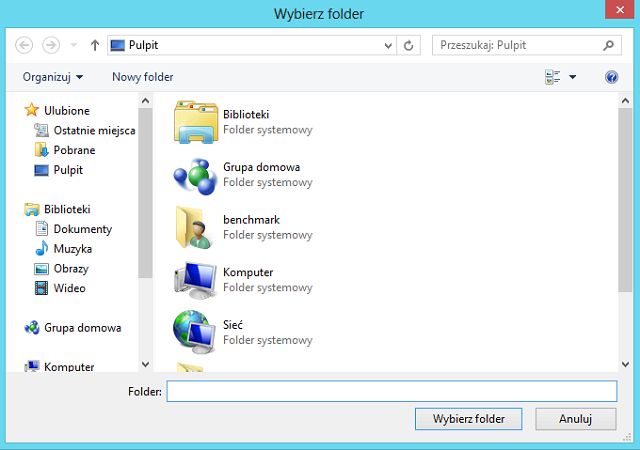The image size is (640, 450).
Task: Open Dokumenty library in sidebar
Action: click(x=82, y=229)
